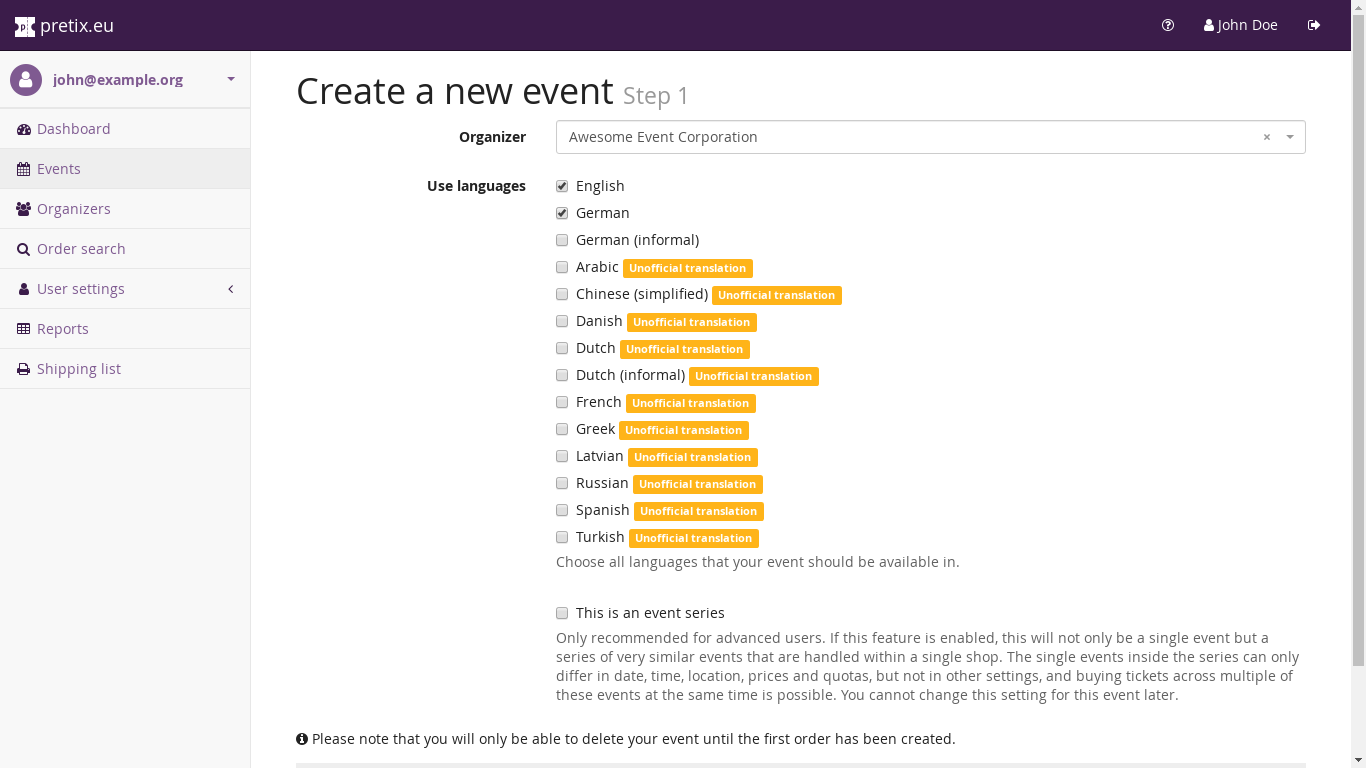The width and height of the screenshot is (1366, 768).
Task: Tick the "This is an event series" checkbox
Action: tap(562, 613)
